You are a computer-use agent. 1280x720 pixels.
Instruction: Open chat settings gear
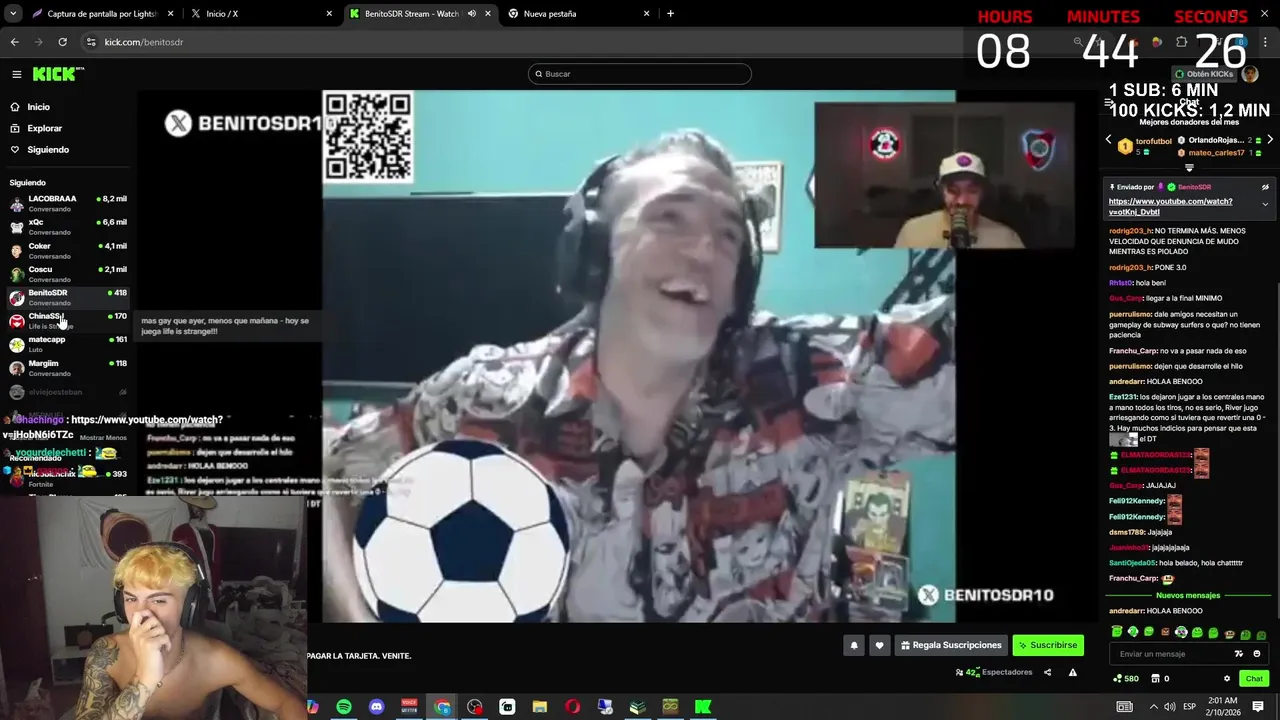1227,679
